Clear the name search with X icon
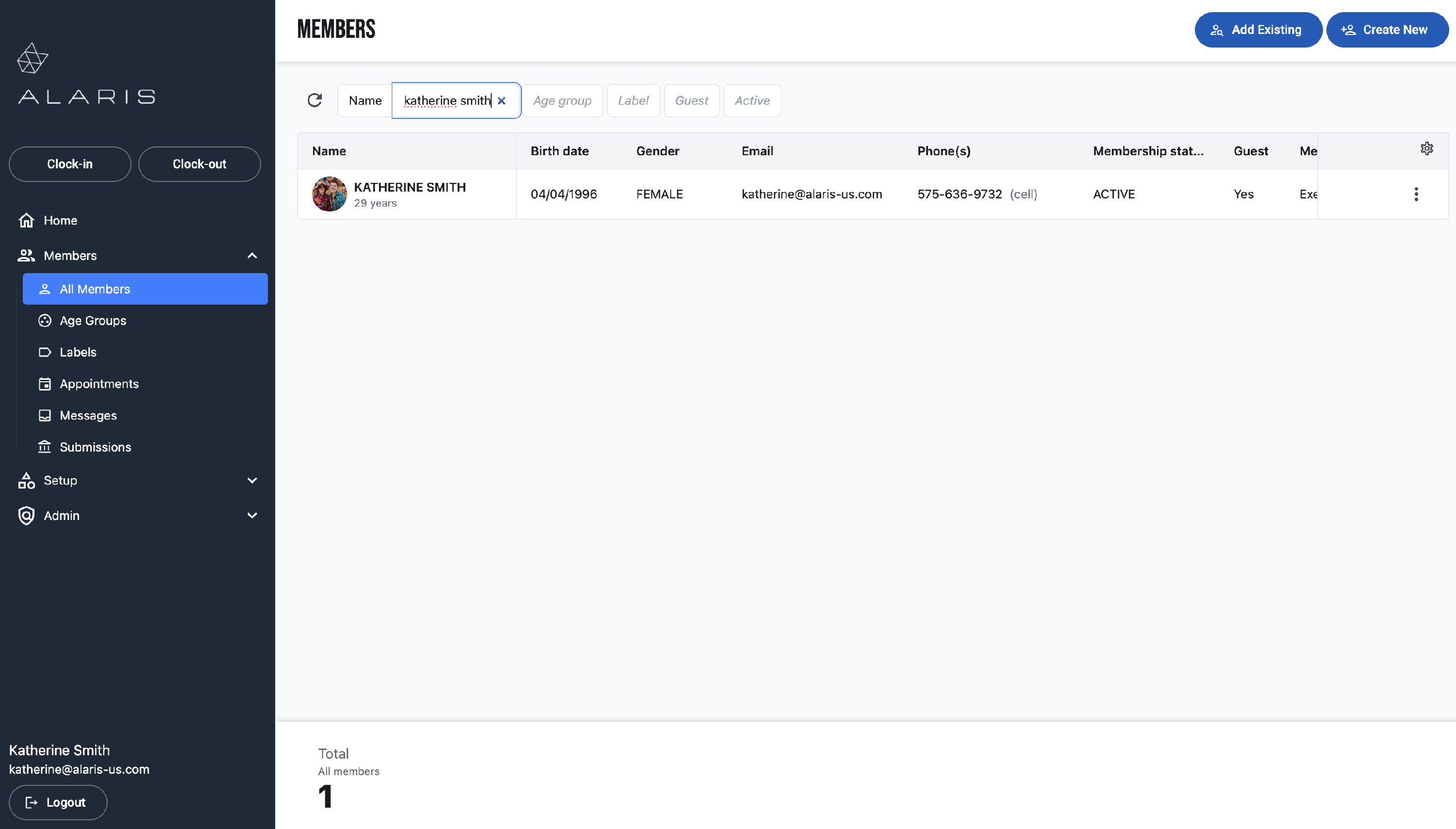 tap(501, 101)
